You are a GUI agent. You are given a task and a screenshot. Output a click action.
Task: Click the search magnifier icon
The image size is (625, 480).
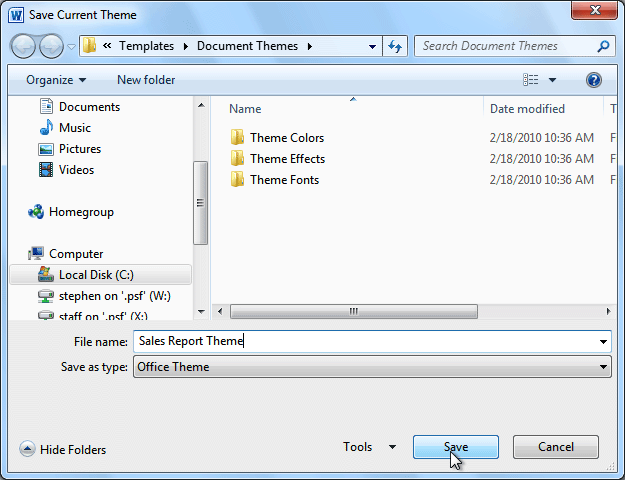click(x=603, y=46)
